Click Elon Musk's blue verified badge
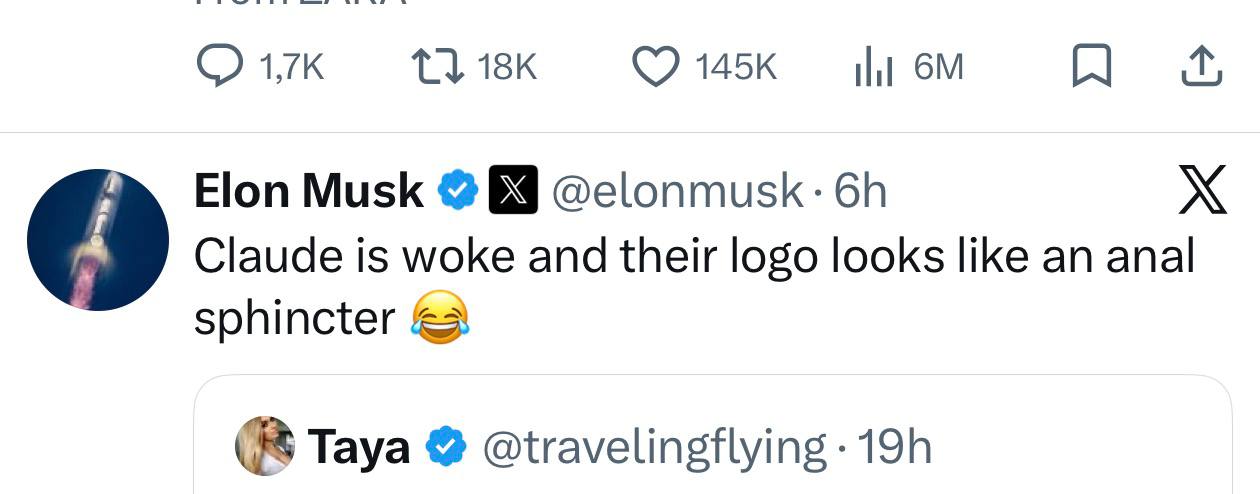This screenshot has width=1260, height=494. click(457, 190)
